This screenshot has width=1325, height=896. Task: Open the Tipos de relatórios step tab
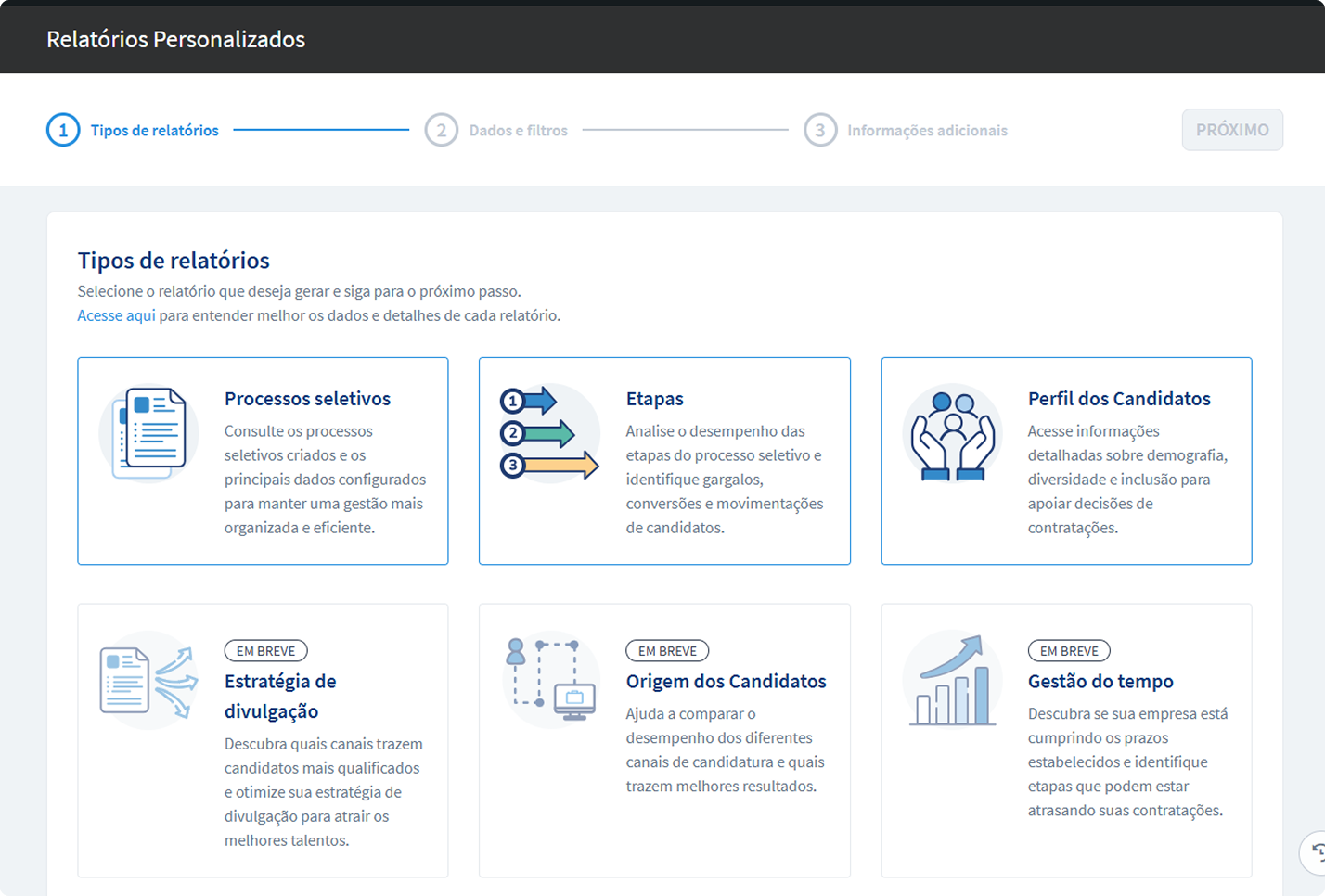point(155,131)
